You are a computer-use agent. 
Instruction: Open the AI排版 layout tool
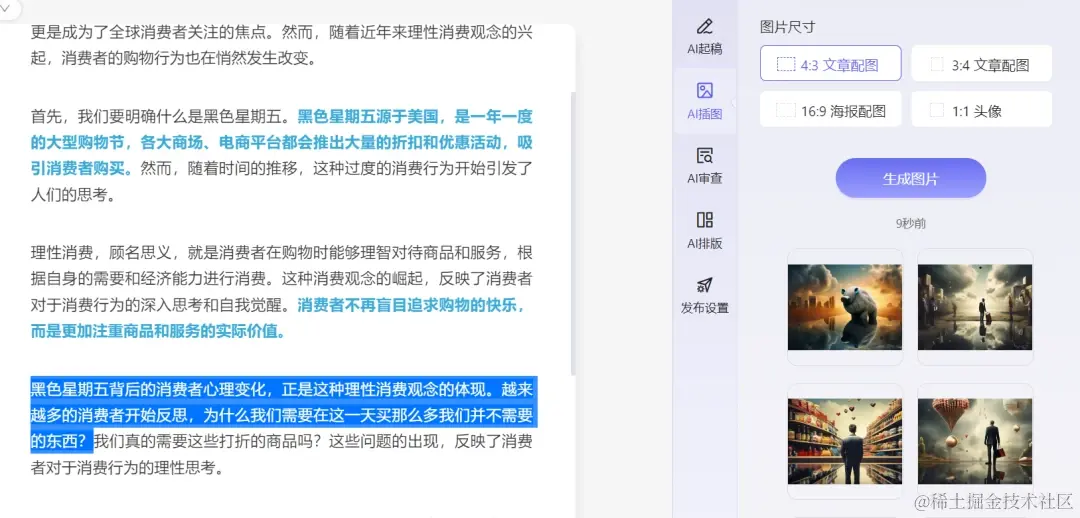(x=705, y=230)
